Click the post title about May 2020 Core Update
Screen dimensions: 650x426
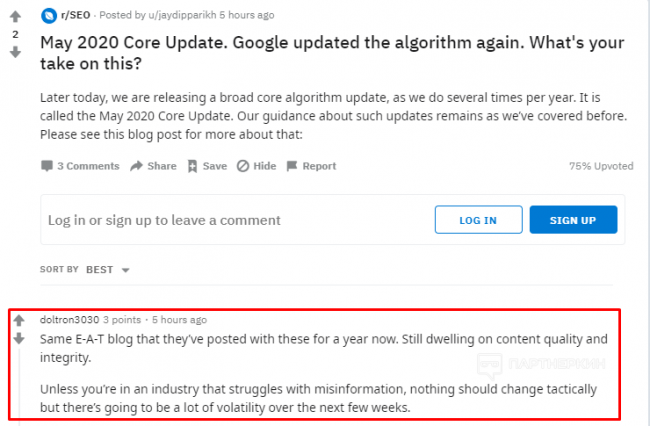click(x=330, y=53)
